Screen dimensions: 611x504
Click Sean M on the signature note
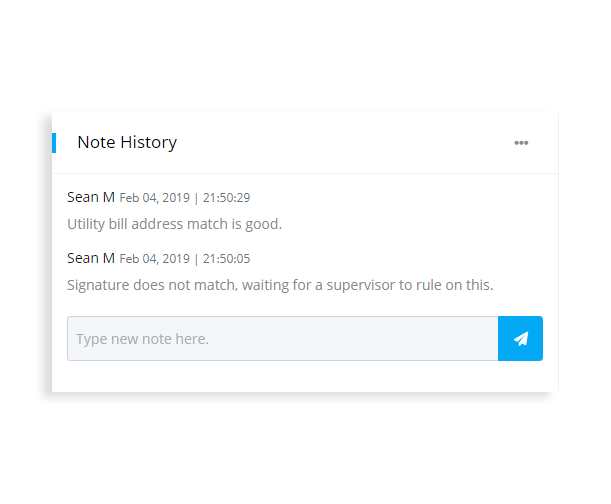point(91,258)
